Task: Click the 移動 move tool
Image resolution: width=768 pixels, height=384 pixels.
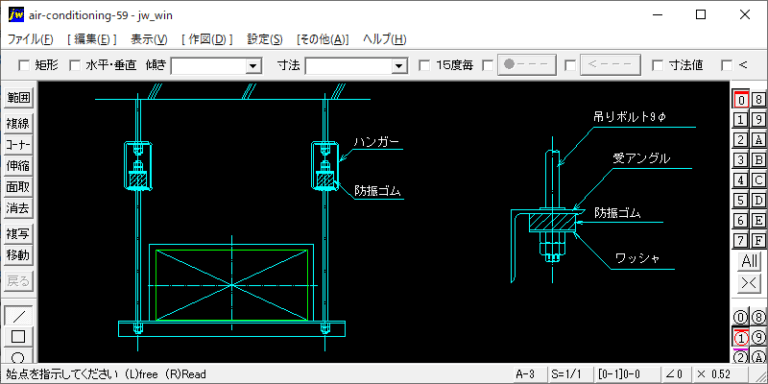Action: (x=19, y=255)
